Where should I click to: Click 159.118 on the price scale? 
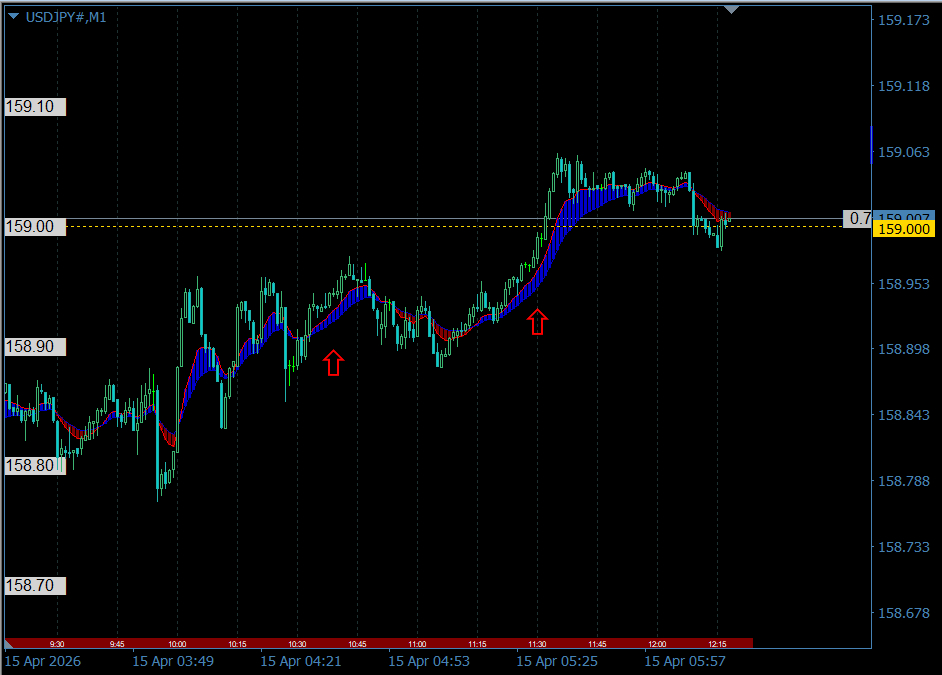coord(904,86)
